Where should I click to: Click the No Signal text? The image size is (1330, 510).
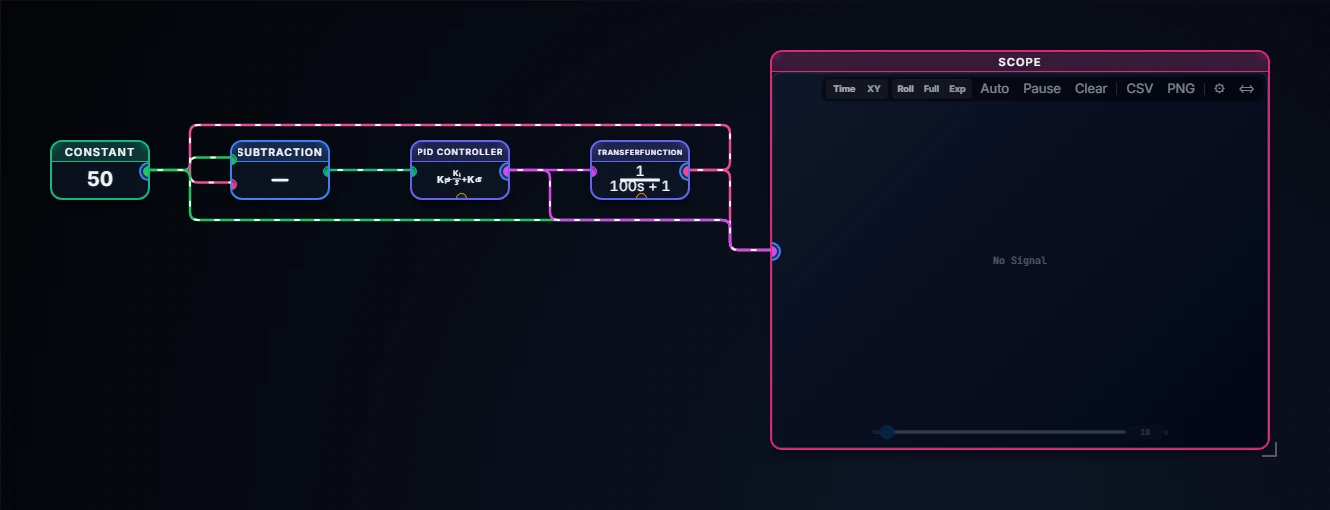(x=1020, y=261)
